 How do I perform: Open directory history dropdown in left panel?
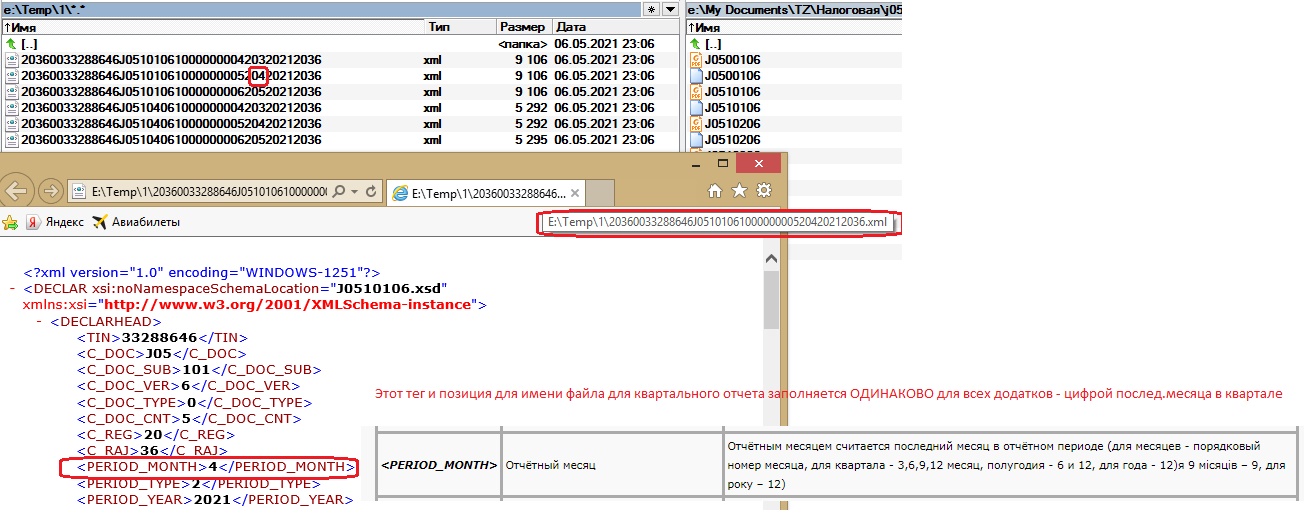(x=670, y=9)
